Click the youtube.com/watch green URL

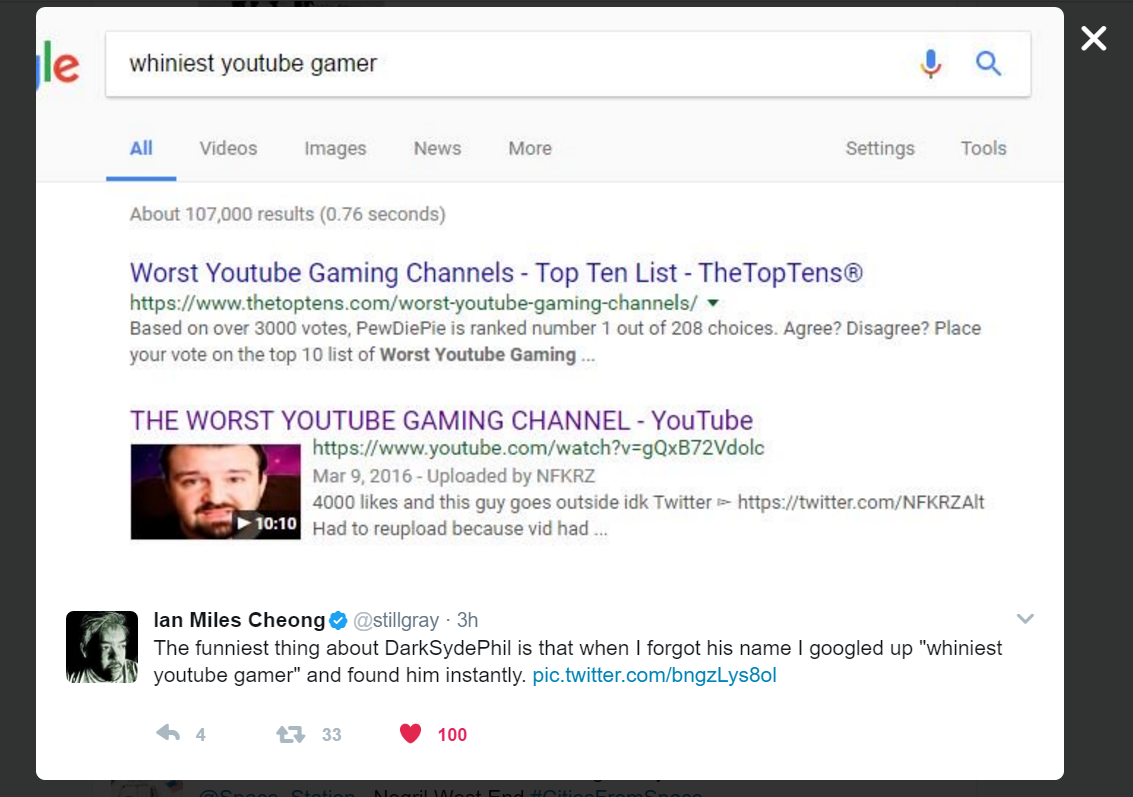538,448
